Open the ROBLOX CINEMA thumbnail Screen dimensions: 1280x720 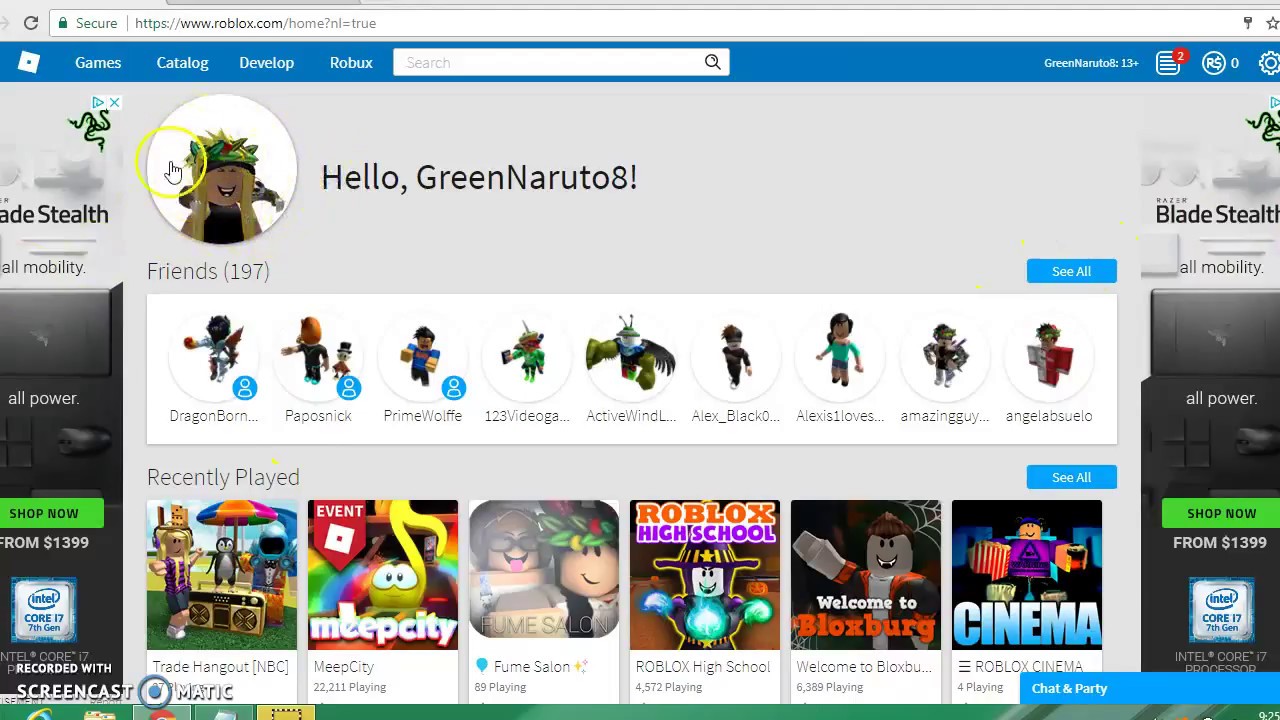[x=1027, y=575]
